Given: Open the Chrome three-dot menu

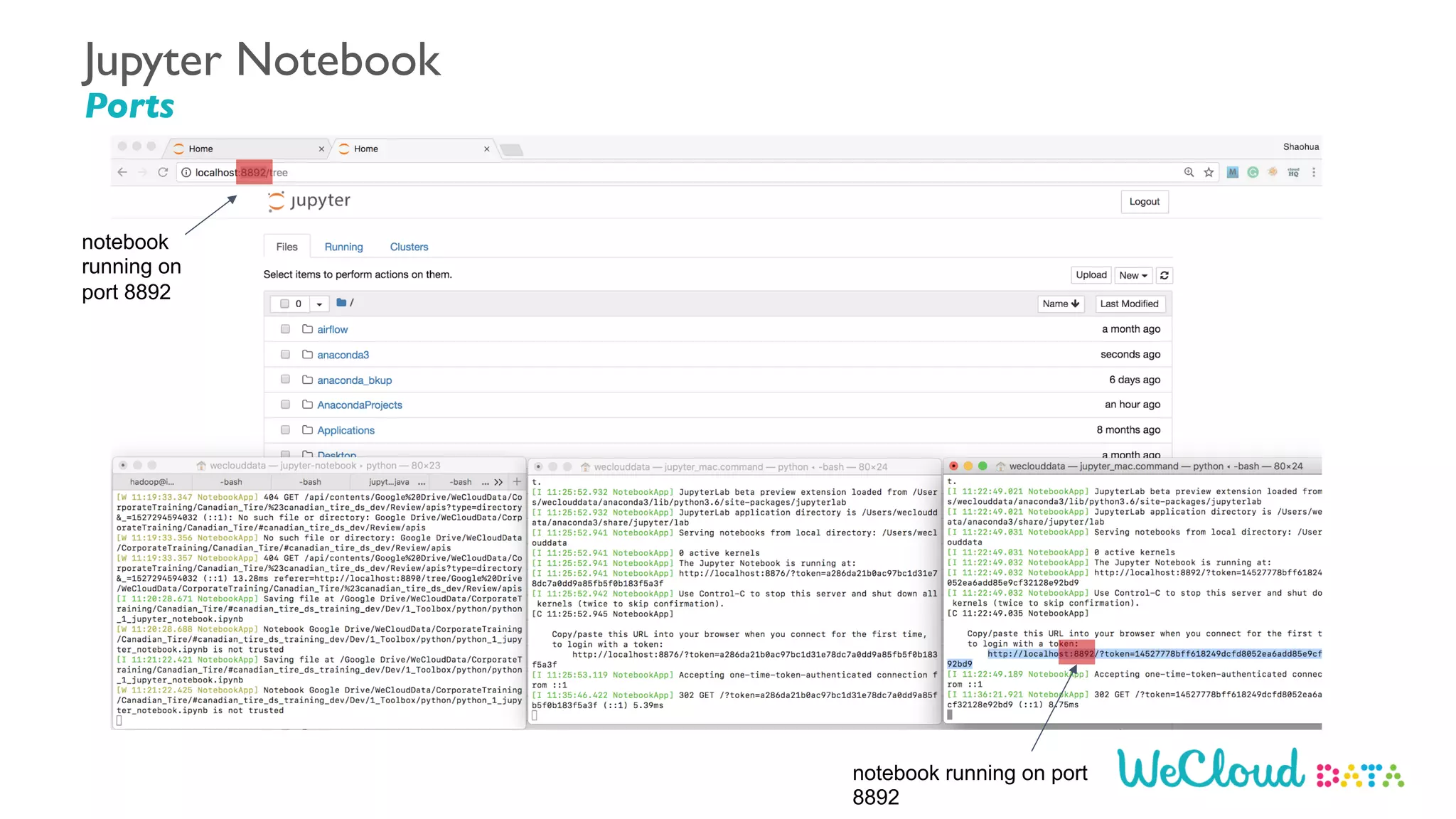Looking at the screenshot, I should pos(1314,172).
